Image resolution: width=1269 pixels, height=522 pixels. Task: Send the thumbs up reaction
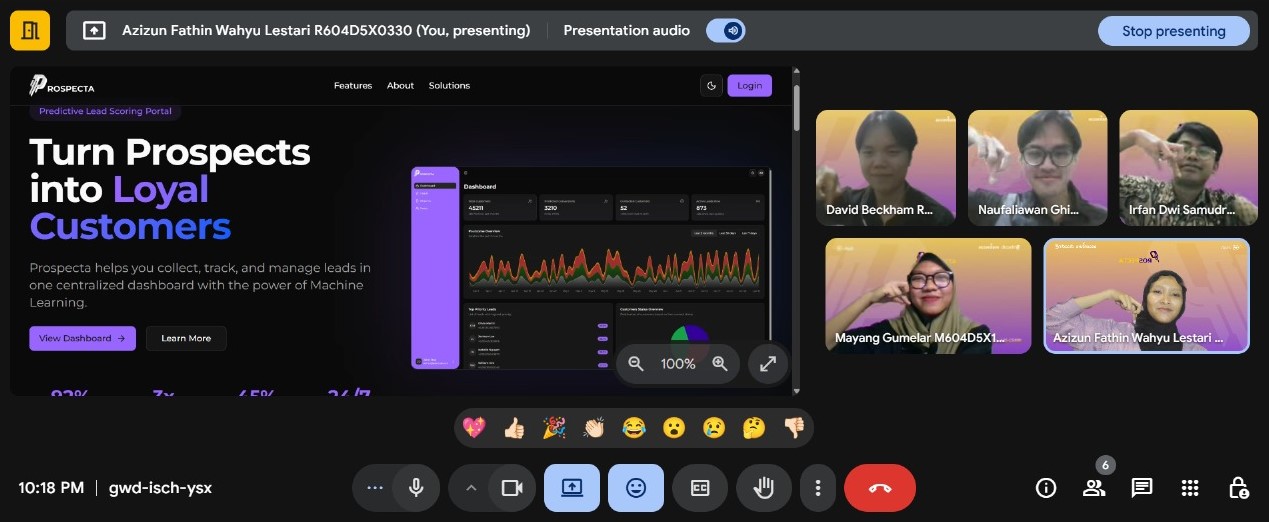click(x=514, y=428)
